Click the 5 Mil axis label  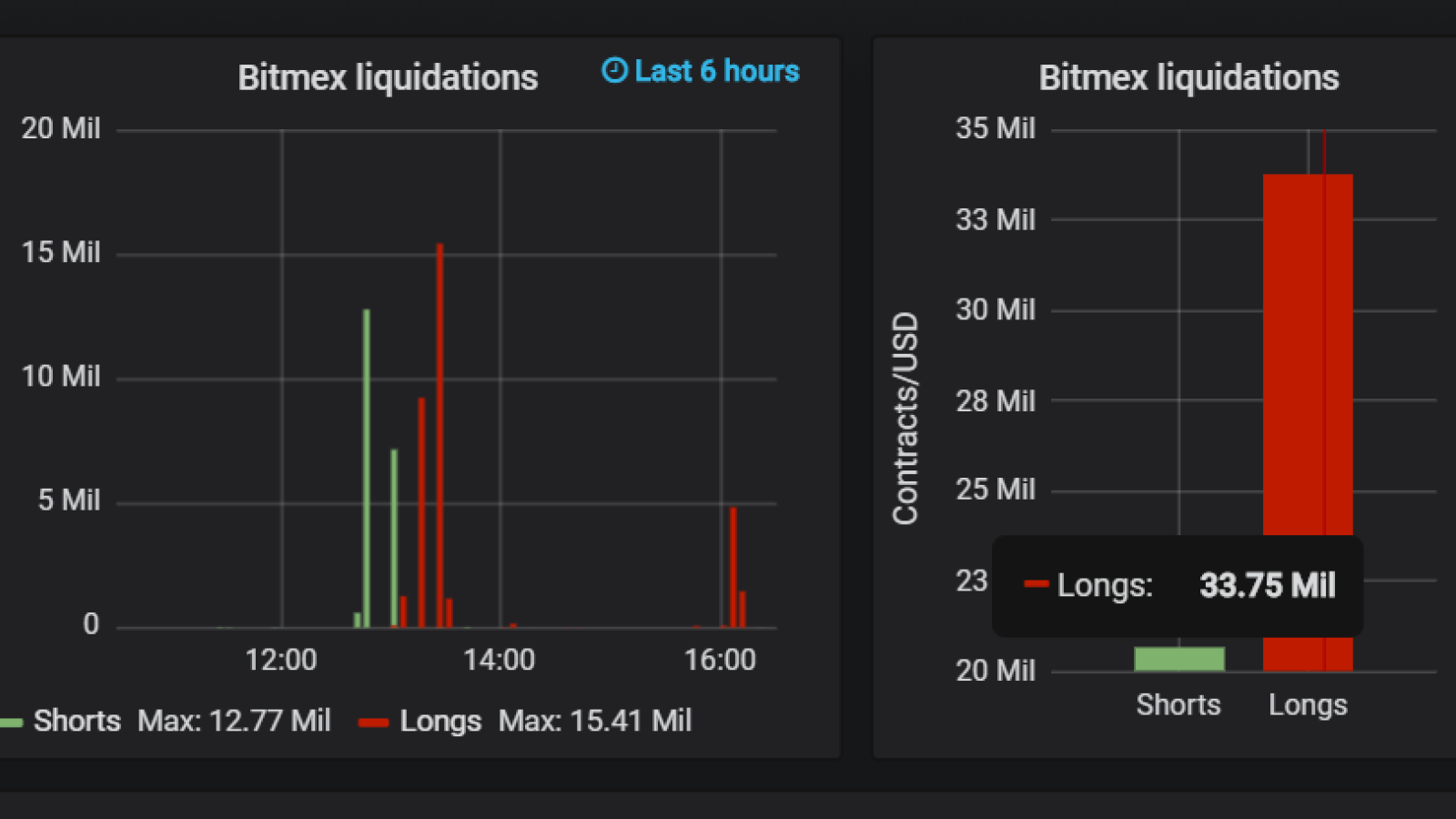click(x=69, y=500)
